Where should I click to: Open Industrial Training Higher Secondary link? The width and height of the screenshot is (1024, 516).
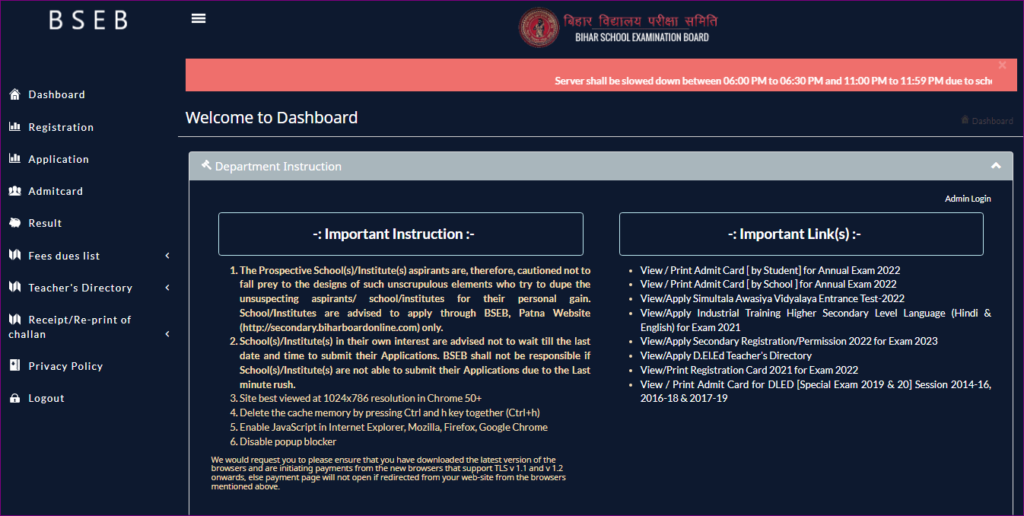(x=816, y=320)
